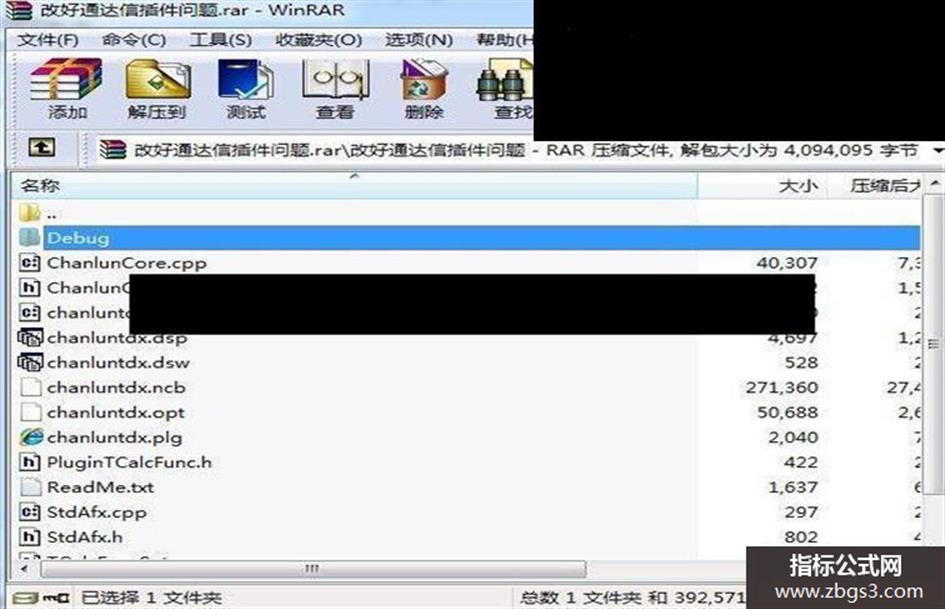The height and width of the screenshot is (609, 945).
Task: Click the chanluntdx.dsp project icon
Action: tap(30, 337)
